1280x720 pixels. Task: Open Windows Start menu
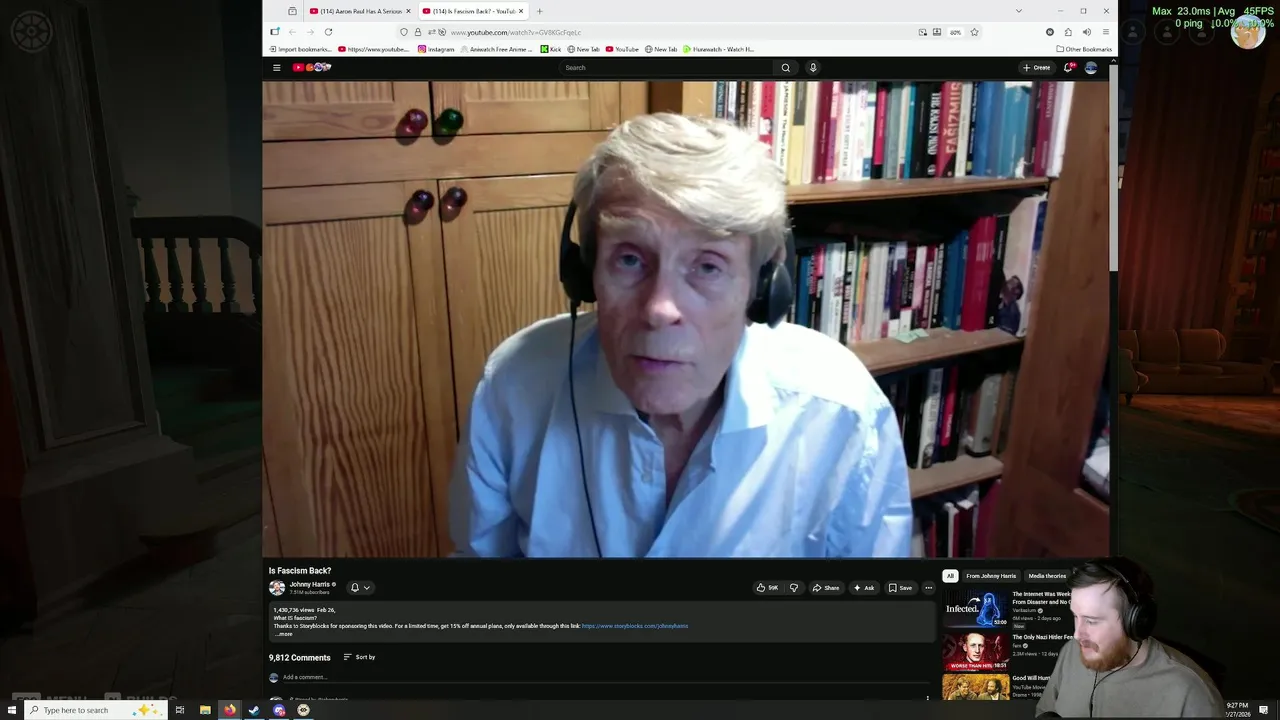(11, 710)
